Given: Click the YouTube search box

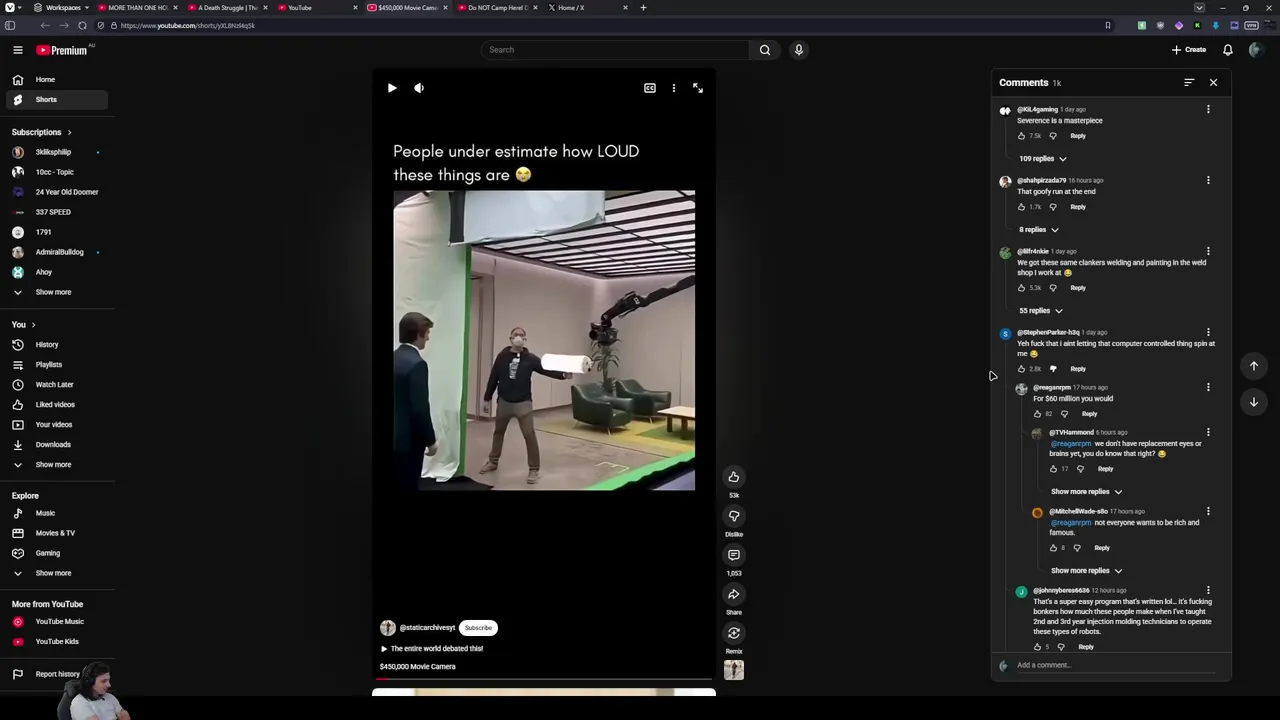Looking at the screenshot, I should [x=614, y=50].
